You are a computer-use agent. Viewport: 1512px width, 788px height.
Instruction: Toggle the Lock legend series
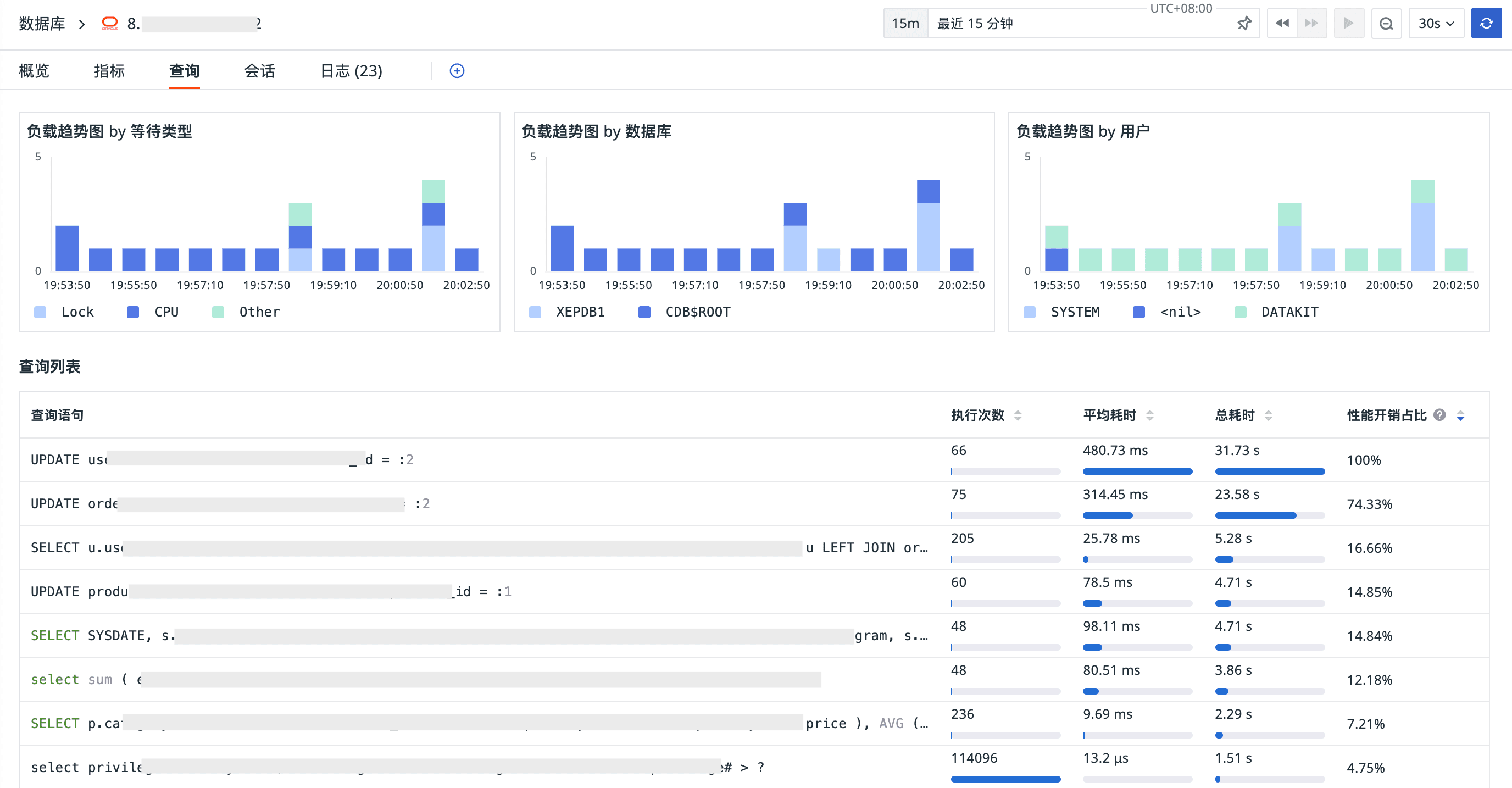(77, 312)
